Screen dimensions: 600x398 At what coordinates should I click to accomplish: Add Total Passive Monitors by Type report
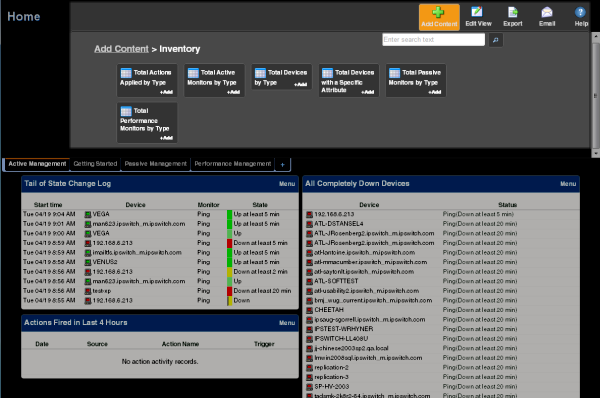pos(435,92)
